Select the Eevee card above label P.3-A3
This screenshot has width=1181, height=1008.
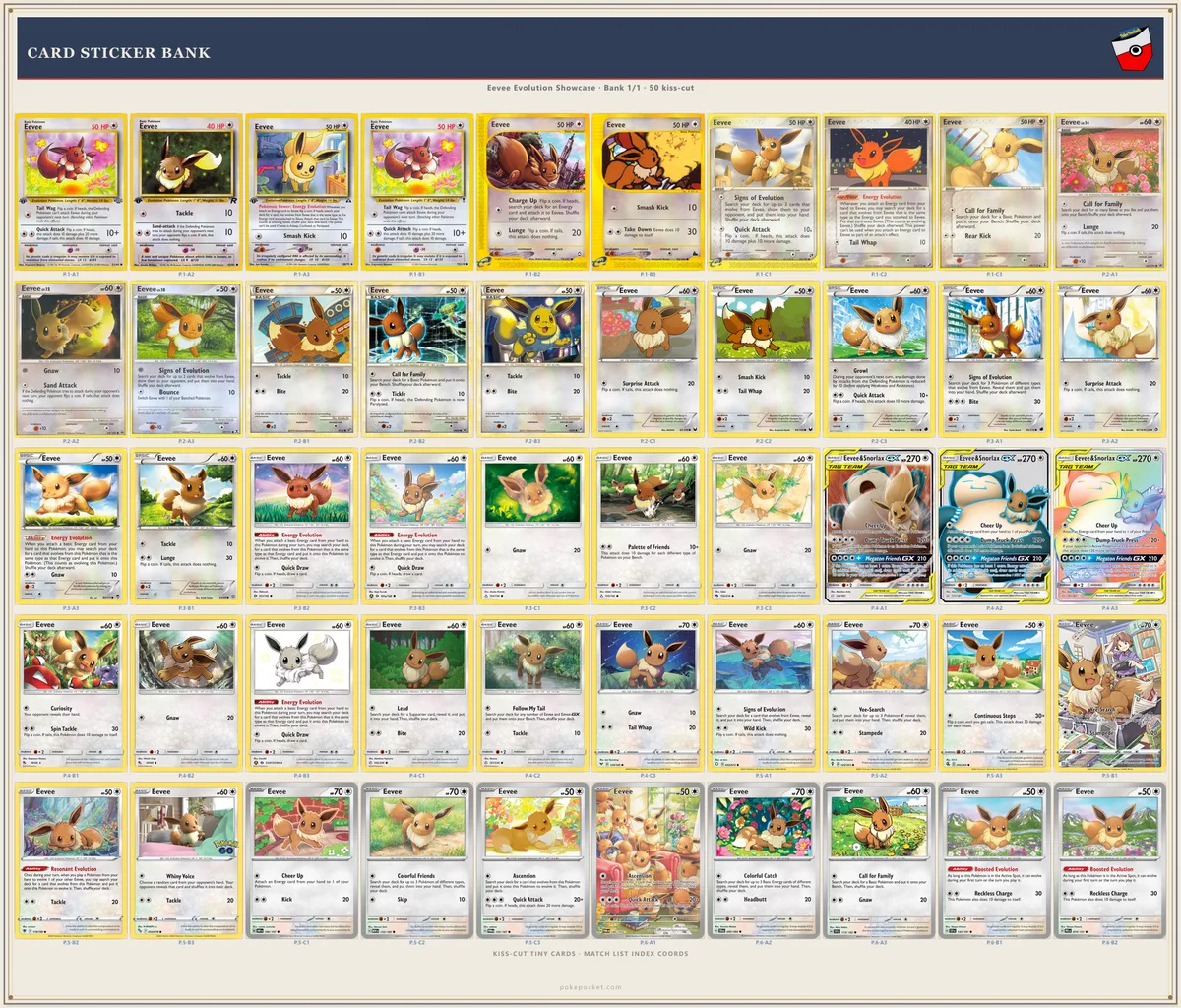[x=71, y=527]
